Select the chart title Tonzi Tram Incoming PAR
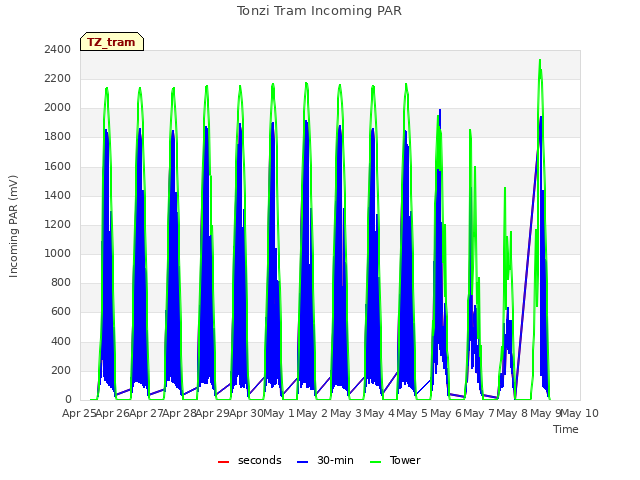This screenshot has width=640, height=480. pos(319,11)
